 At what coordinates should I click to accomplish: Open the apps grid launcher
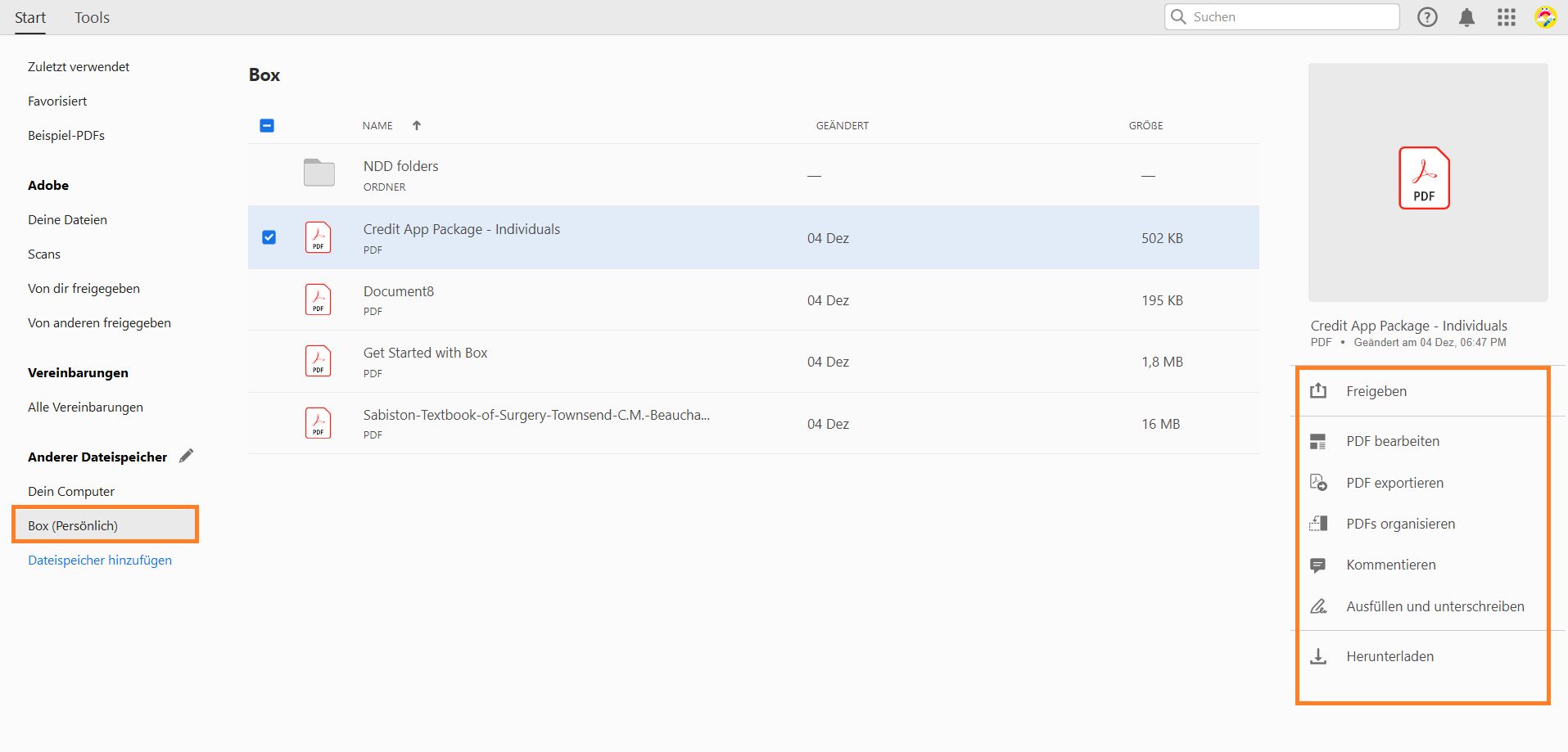[1507, 17]
